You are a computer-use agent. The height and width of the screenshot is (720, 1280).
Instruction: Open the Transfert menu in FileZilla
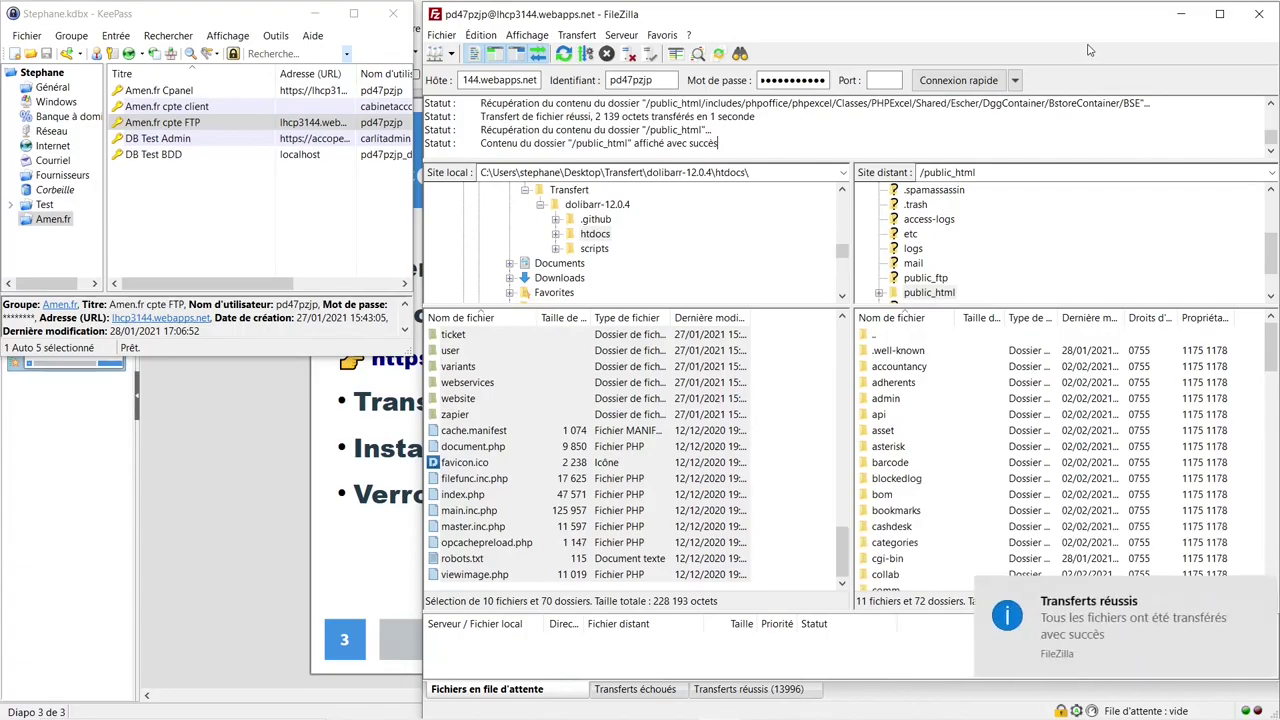click(576, 35)
